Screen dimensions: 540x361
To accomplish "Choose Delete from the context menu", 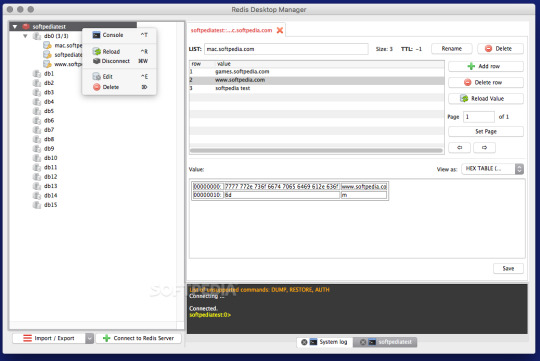I will coord(119,87).
